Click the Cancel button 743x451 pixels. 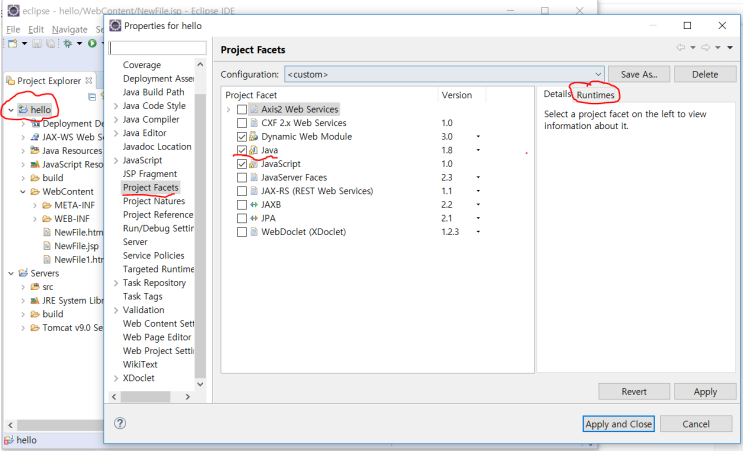point(696,424)
